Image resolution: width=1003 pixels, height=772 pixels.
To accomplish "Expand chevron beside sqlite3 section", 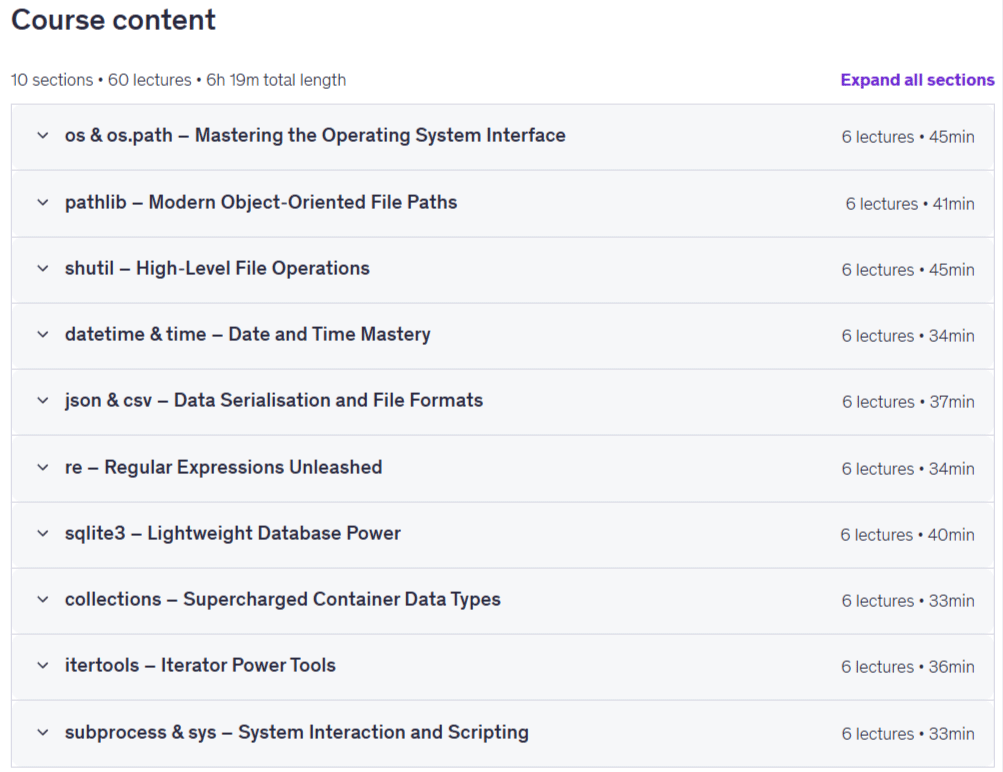I will click(x=43, y=533).
